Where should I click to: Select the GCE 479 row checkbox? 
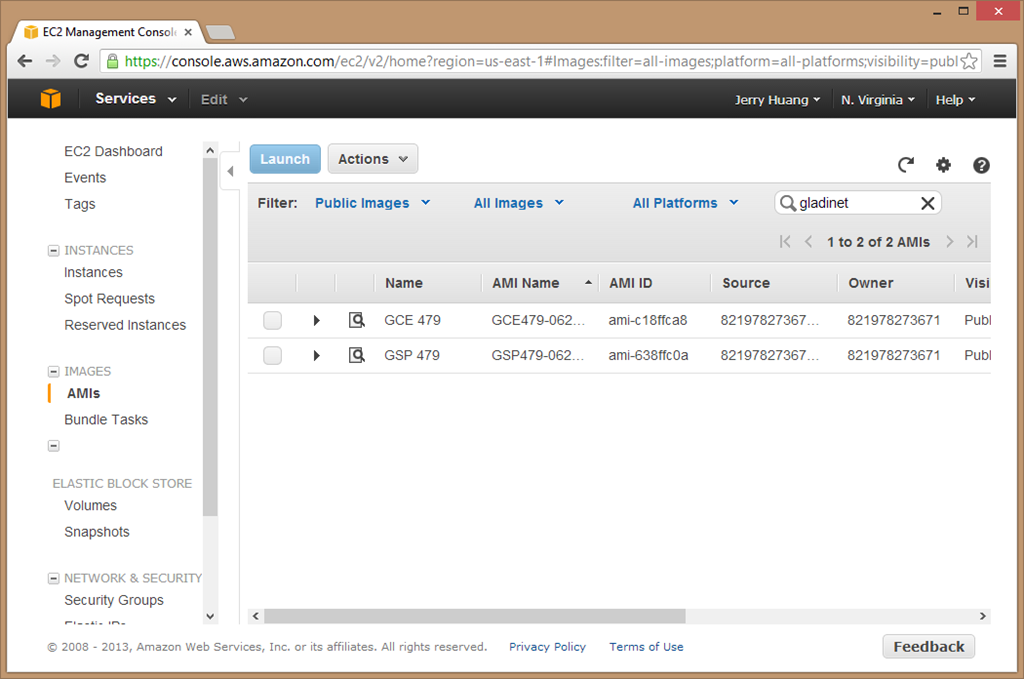point(272,320)
